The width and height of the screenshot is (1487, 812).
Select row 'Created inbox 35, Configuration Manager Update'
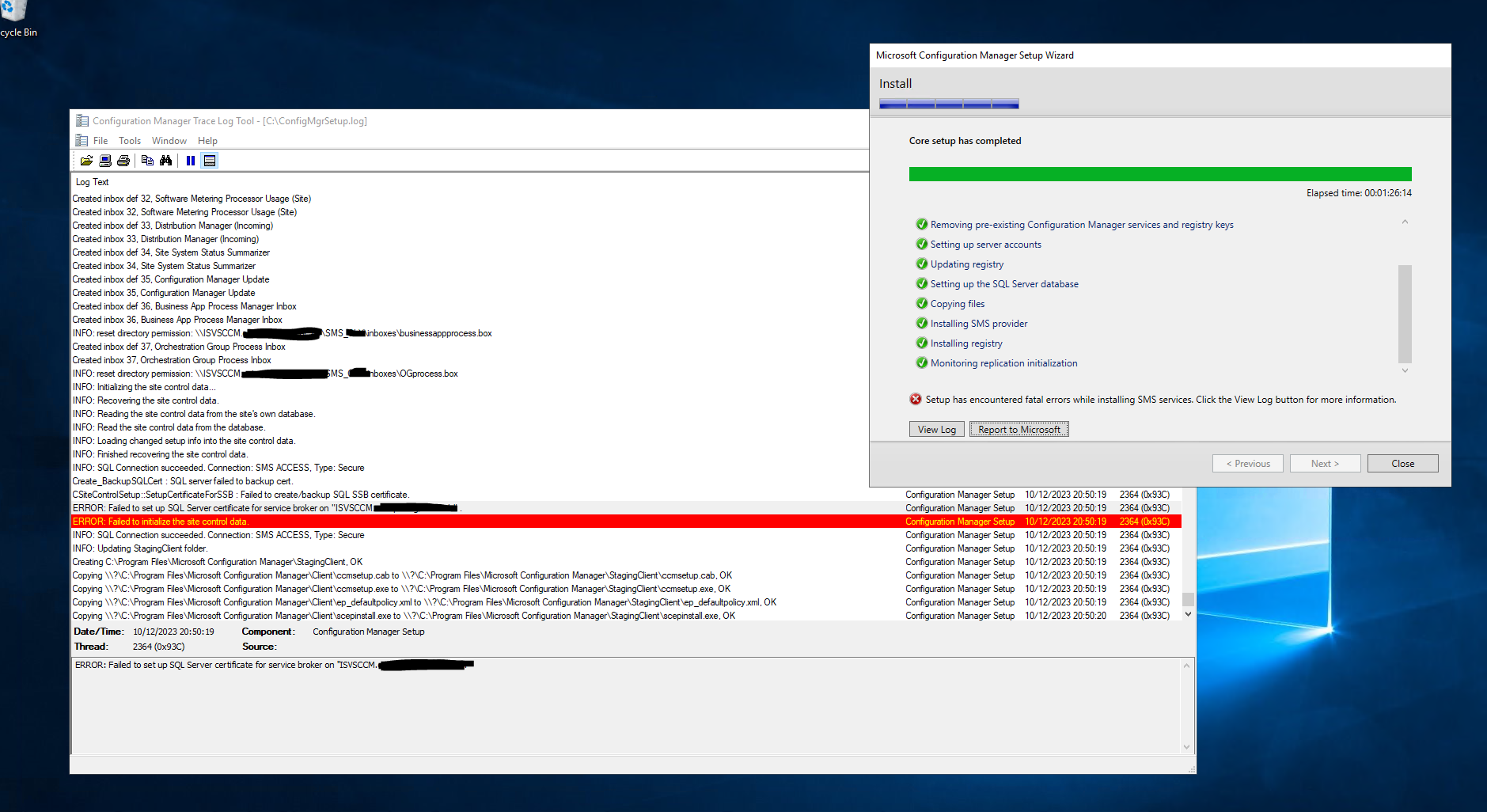(470, 293)
